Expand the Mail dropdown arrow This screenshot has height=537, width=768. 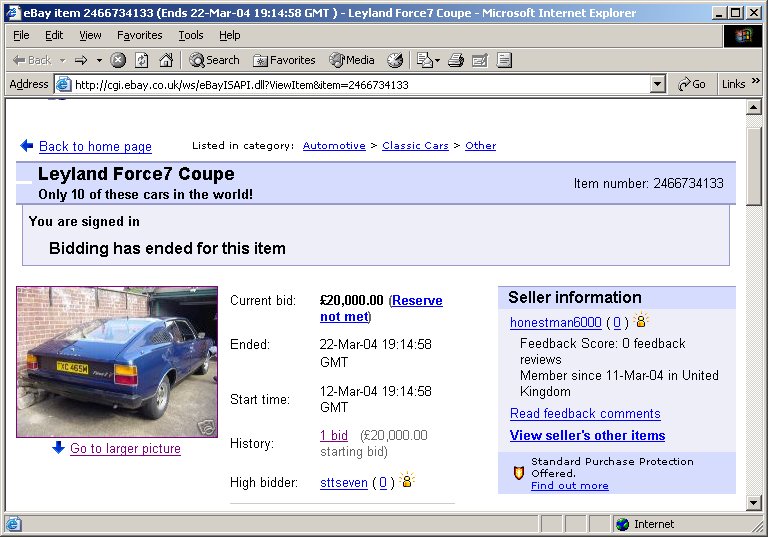coord(437,60)
